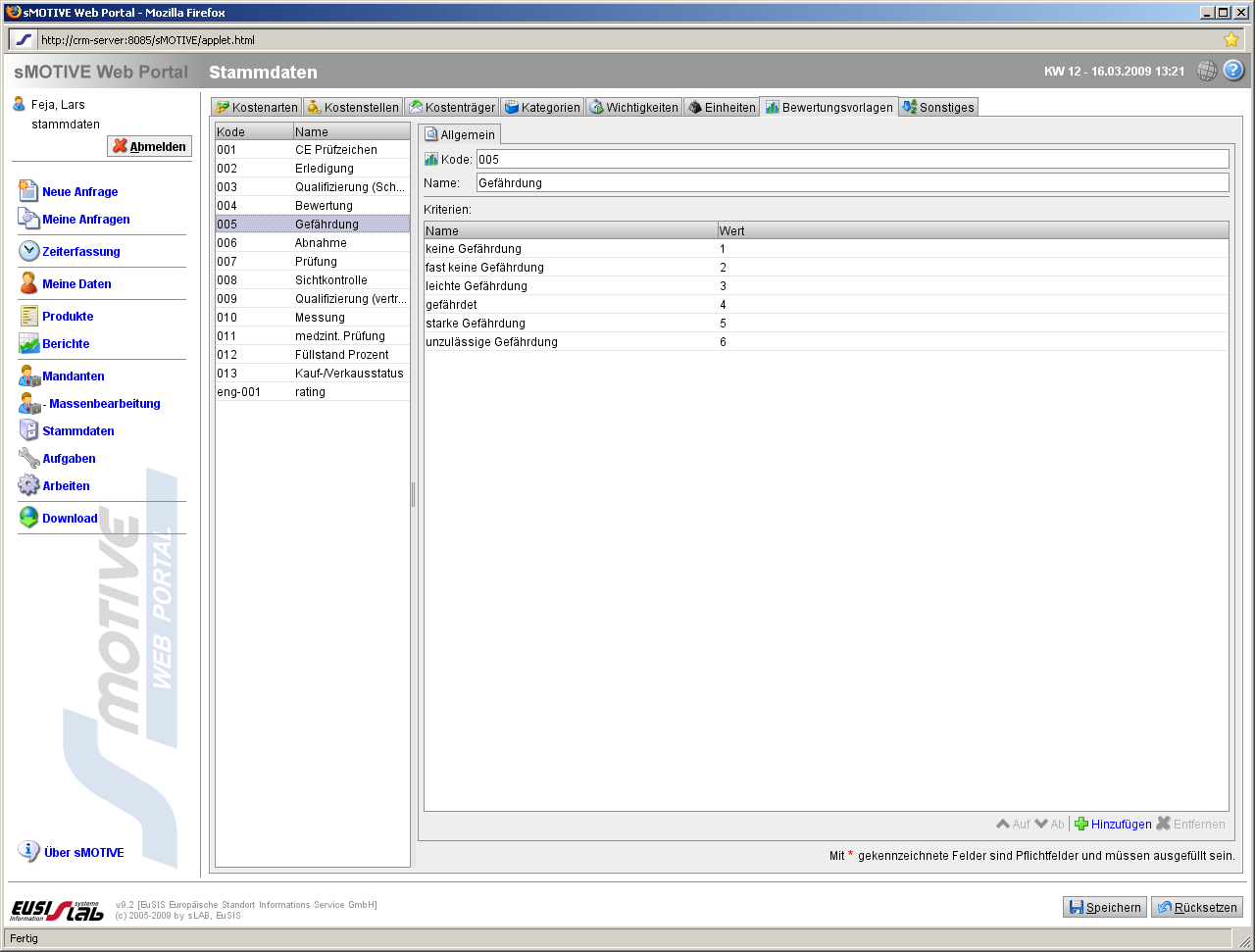Switch to the Kostenträger tab
Image resolution: width=1255 pixels, height=952 pixels.
coord(452,107)
